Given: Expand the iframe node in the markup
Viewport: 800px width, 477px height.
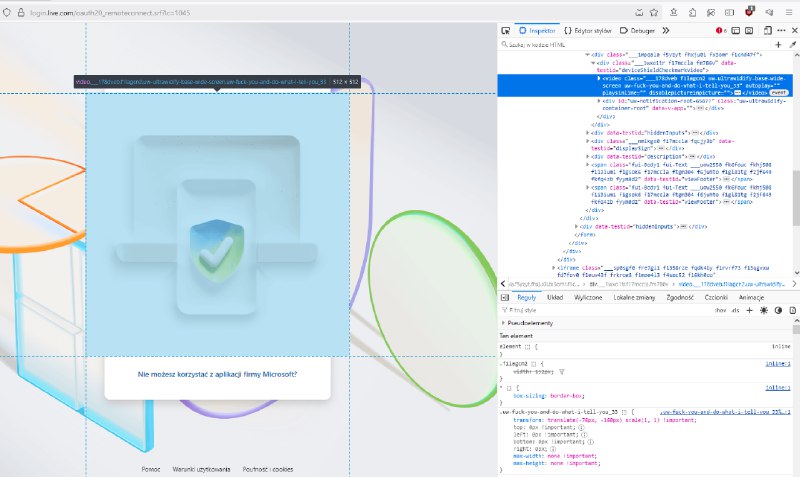Looking at the screenshot, I should 554,268.
